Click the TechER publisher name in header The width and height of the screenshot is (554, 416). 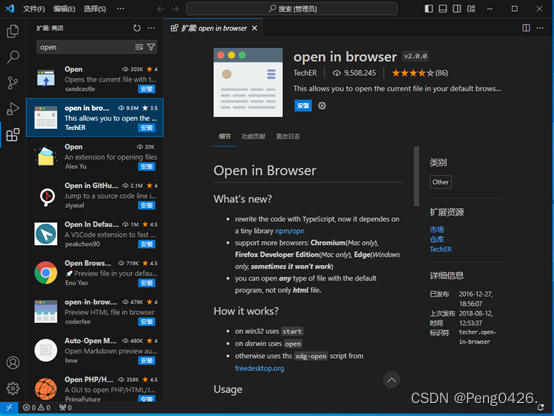click(305, 73)
